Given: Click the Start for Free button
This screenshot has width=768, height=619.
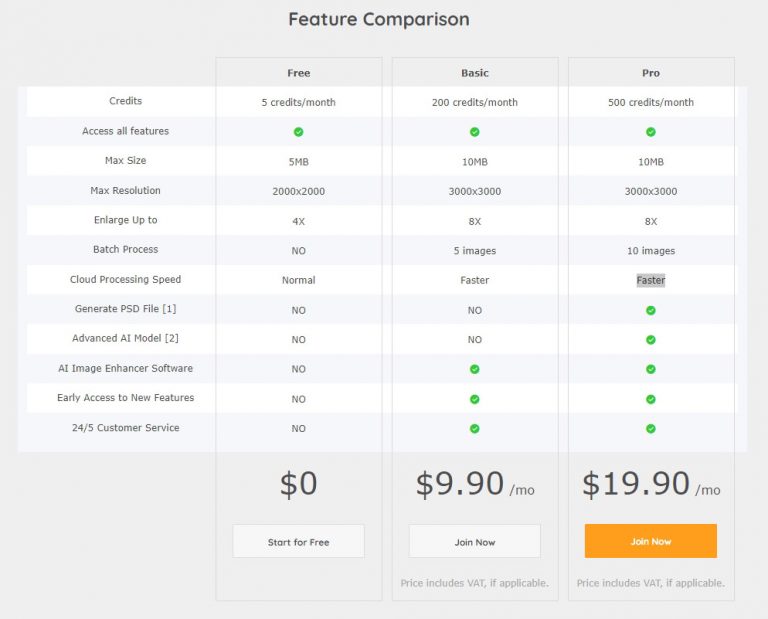Looking at the screenshot, I should pos(298,542).
